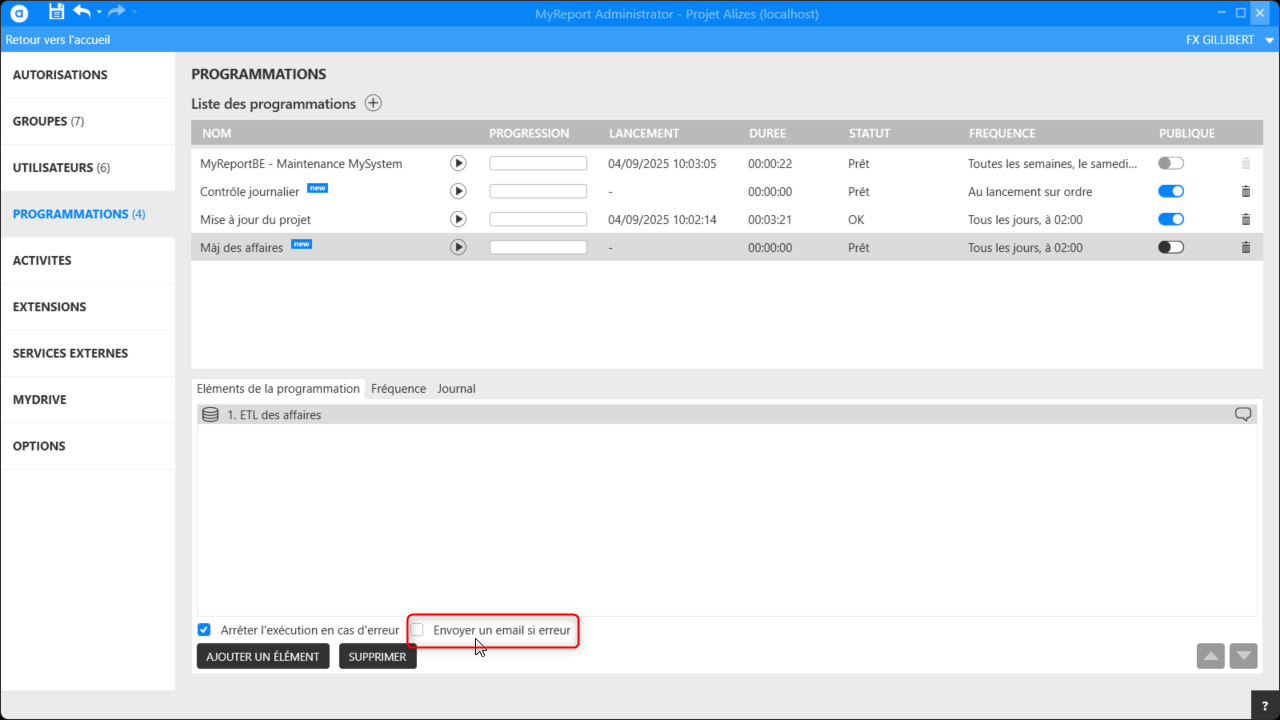Move element up with the up arrow
Screen dimensions: 1280x720
tap(1210, 656)
